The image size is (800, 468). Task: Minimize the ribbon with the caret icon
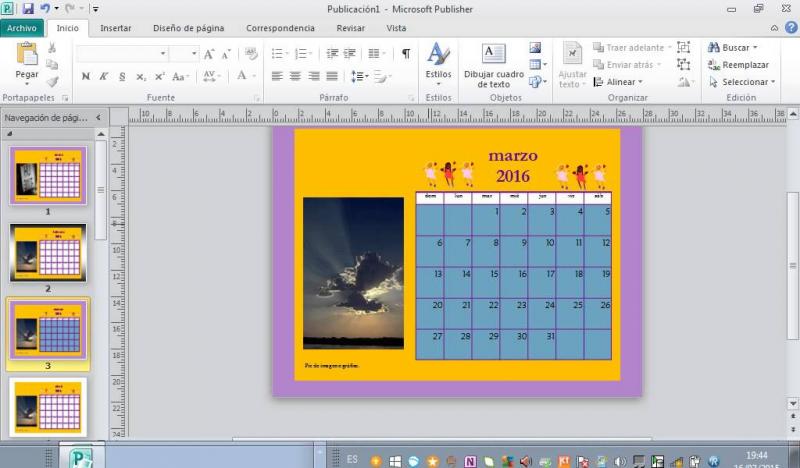click(774, 28)
